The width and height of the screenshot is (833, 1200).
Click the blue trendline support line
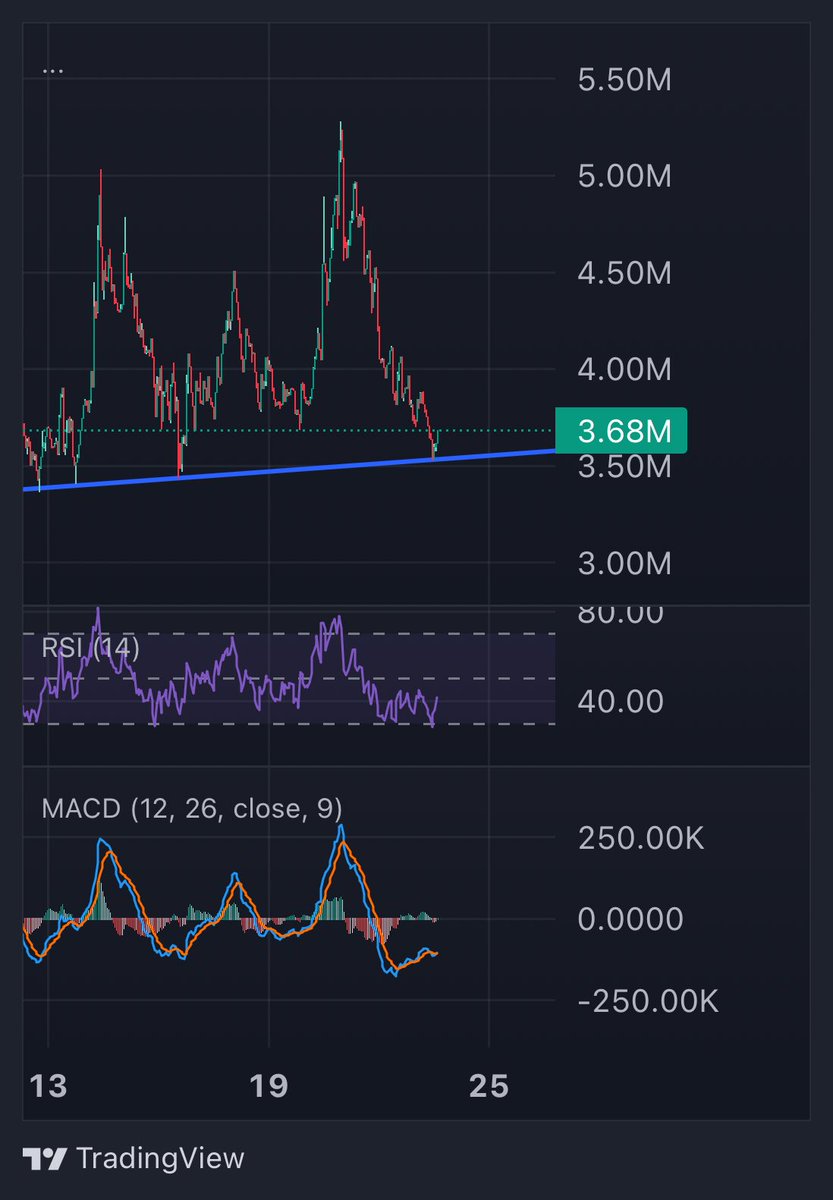[290, 469]
